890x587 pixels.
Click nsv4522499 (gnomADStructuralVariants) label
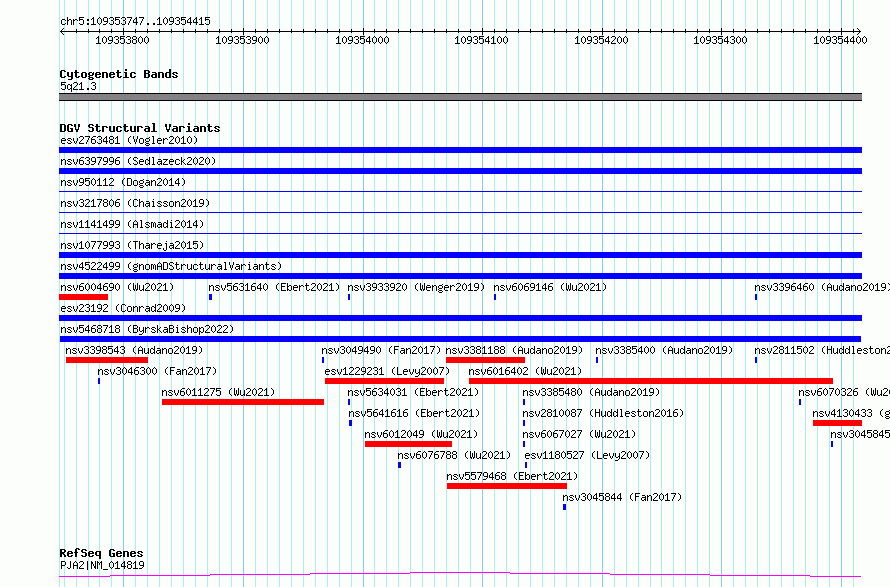[x=171, y=266]
